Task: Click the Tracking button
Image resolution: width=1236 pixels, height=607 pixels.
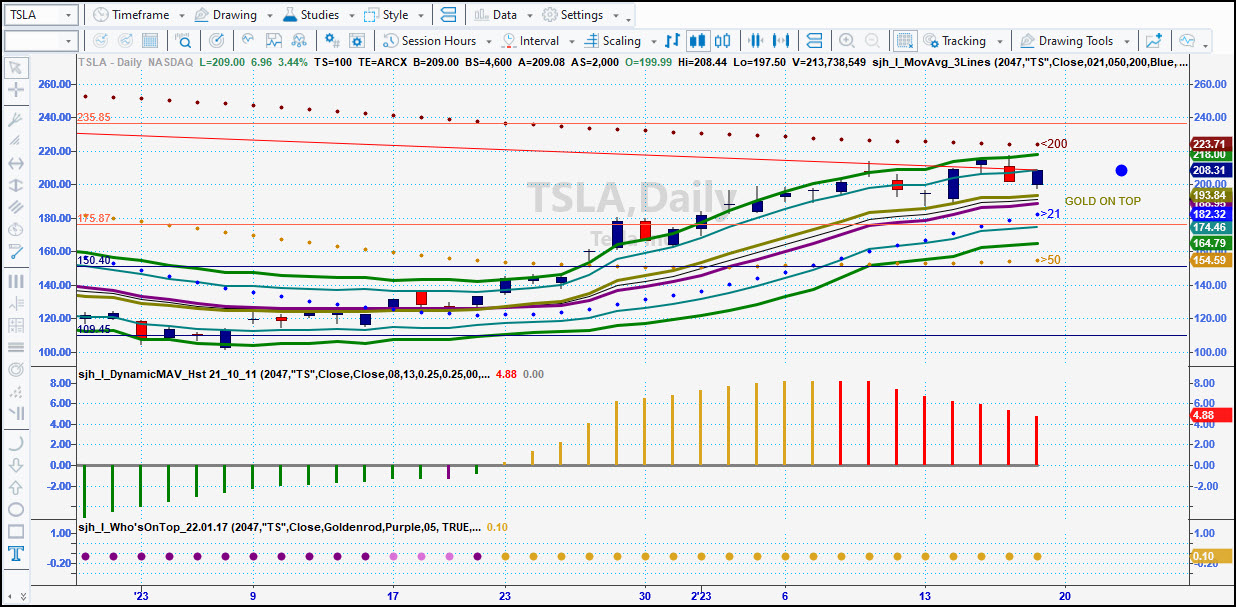Action: click(955, 41)
